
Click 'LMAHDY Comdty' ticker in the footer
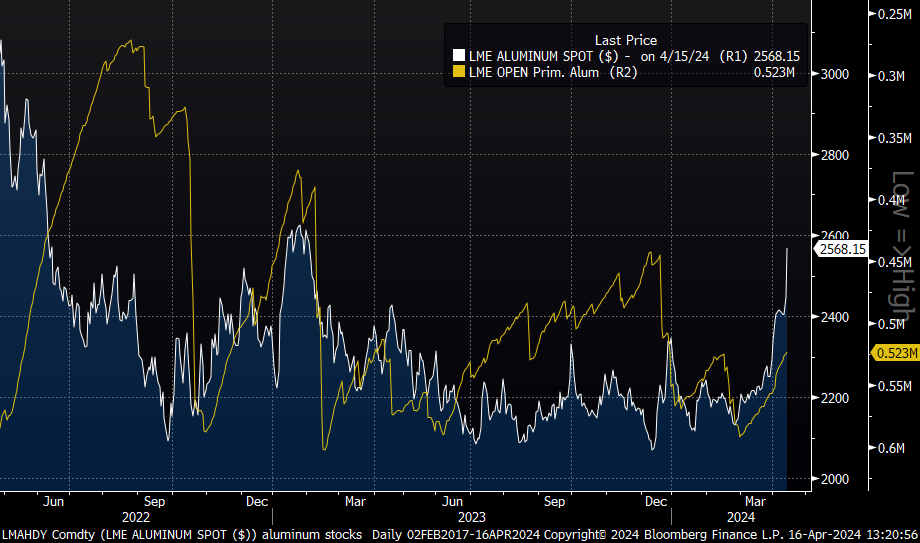click(48, 535)
